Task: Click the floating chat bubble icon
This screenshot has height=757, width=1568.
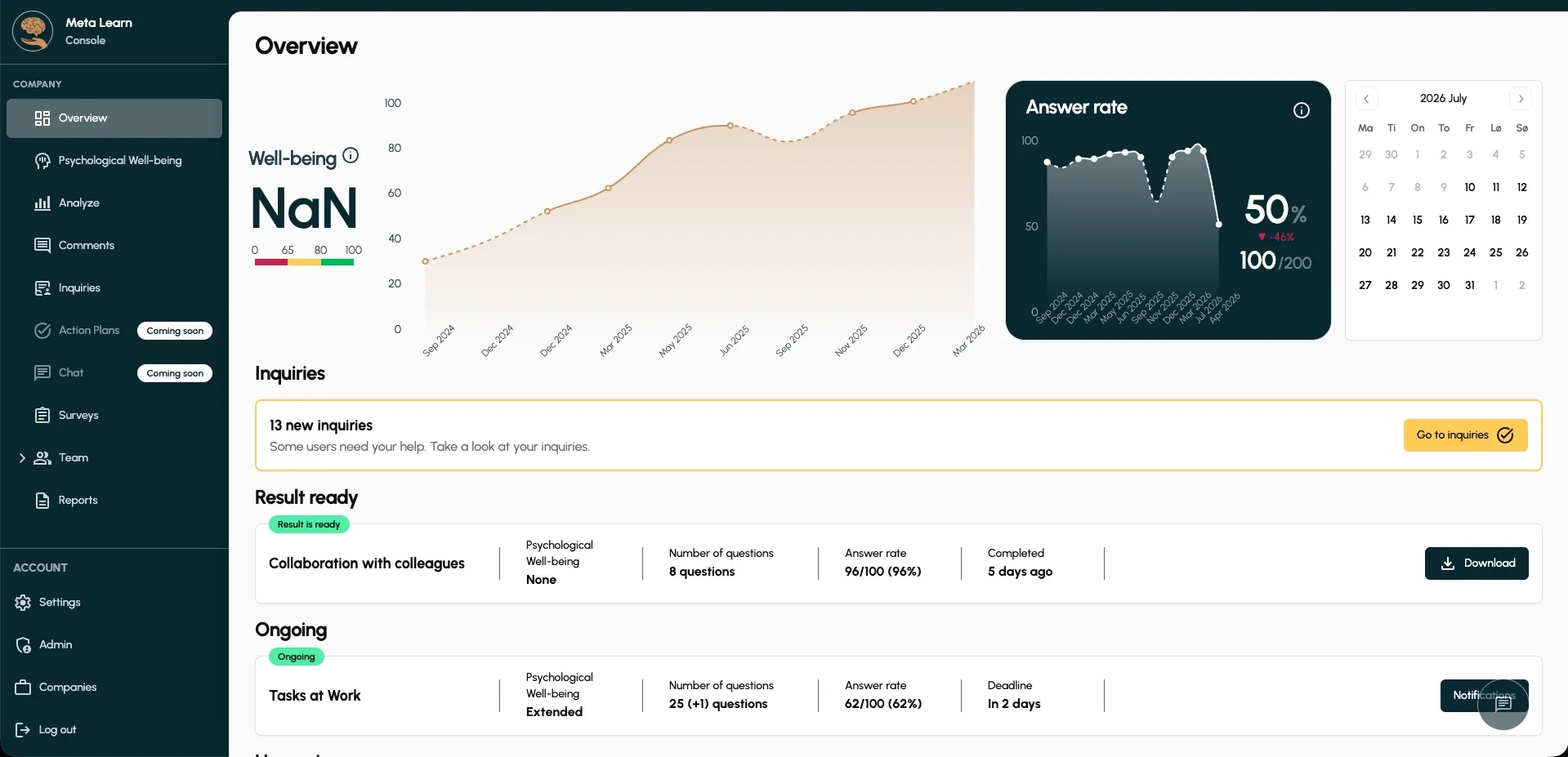Action: (1503, 704)
